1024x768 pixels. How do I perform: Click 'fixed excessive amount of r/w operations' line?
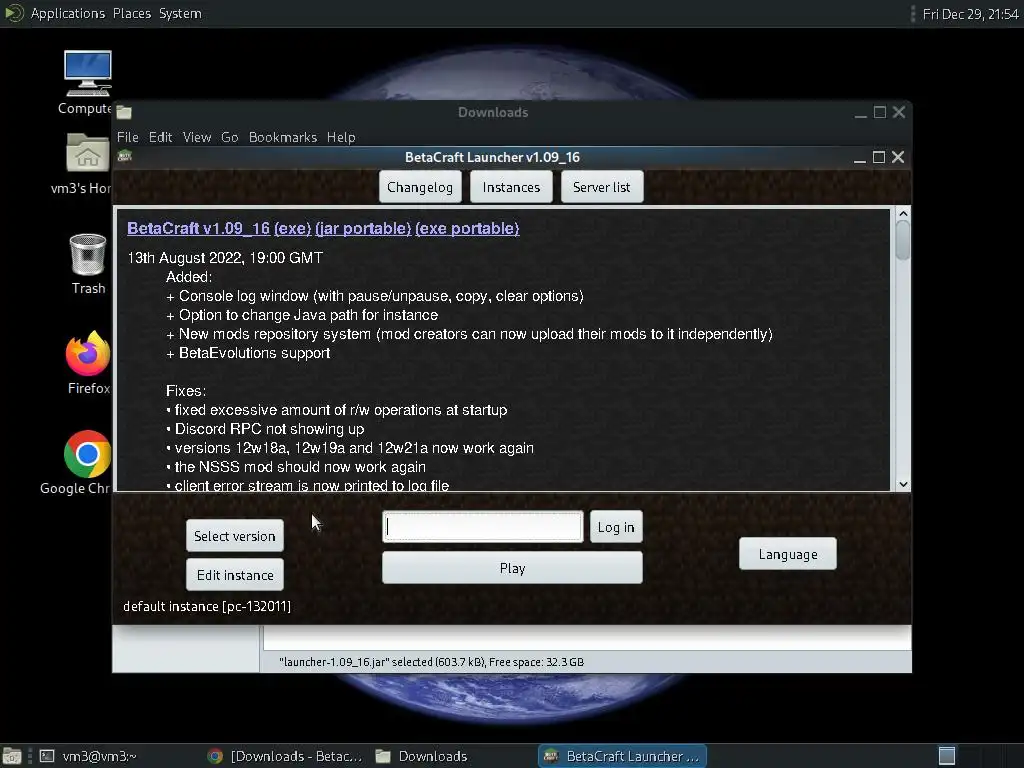click(x=336, y=410)
